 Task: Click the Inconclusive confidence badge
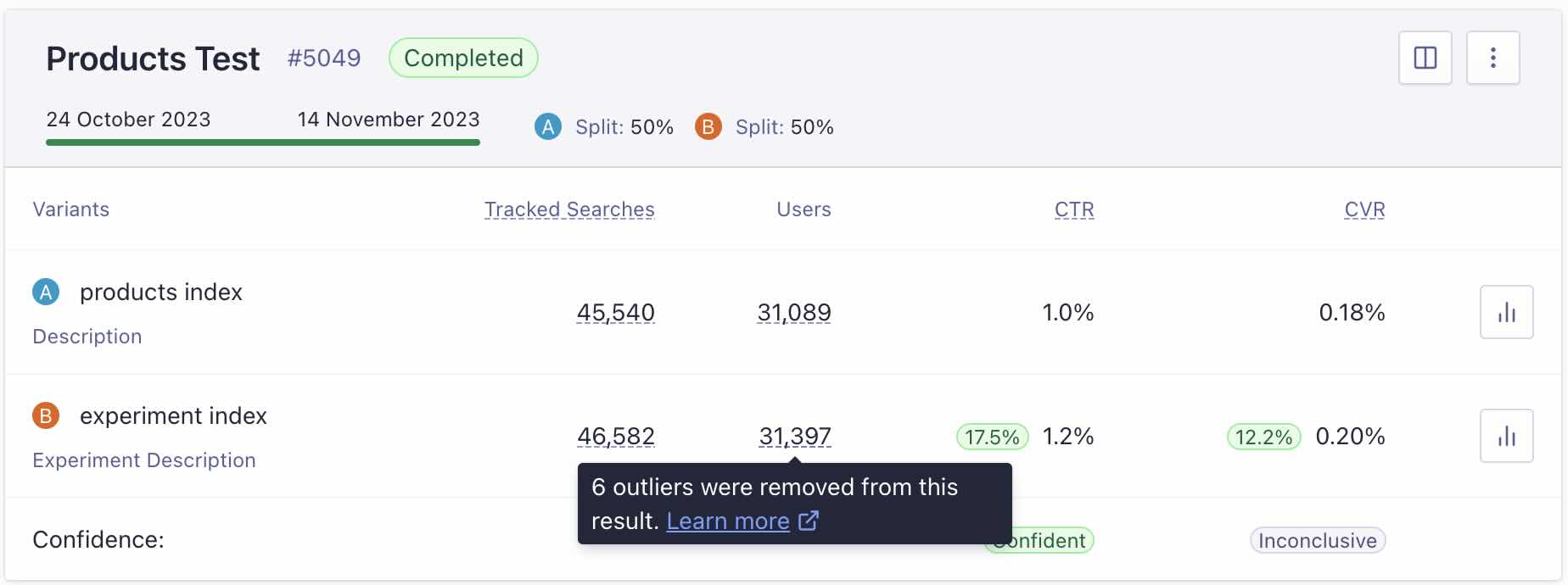point(1318,541)
